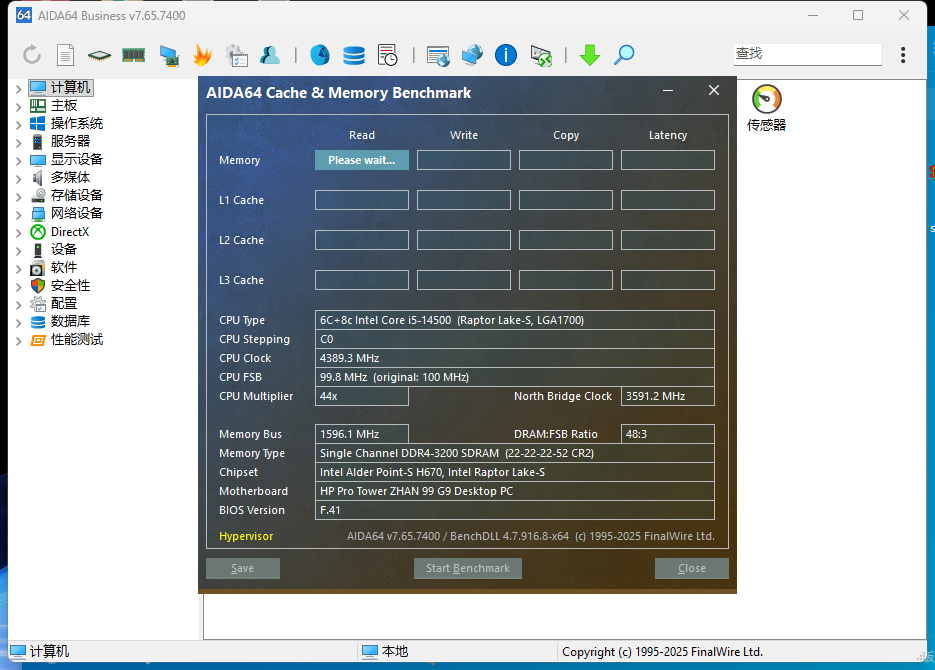Click the Refresh toolbar icon

[x=32, y=55]
